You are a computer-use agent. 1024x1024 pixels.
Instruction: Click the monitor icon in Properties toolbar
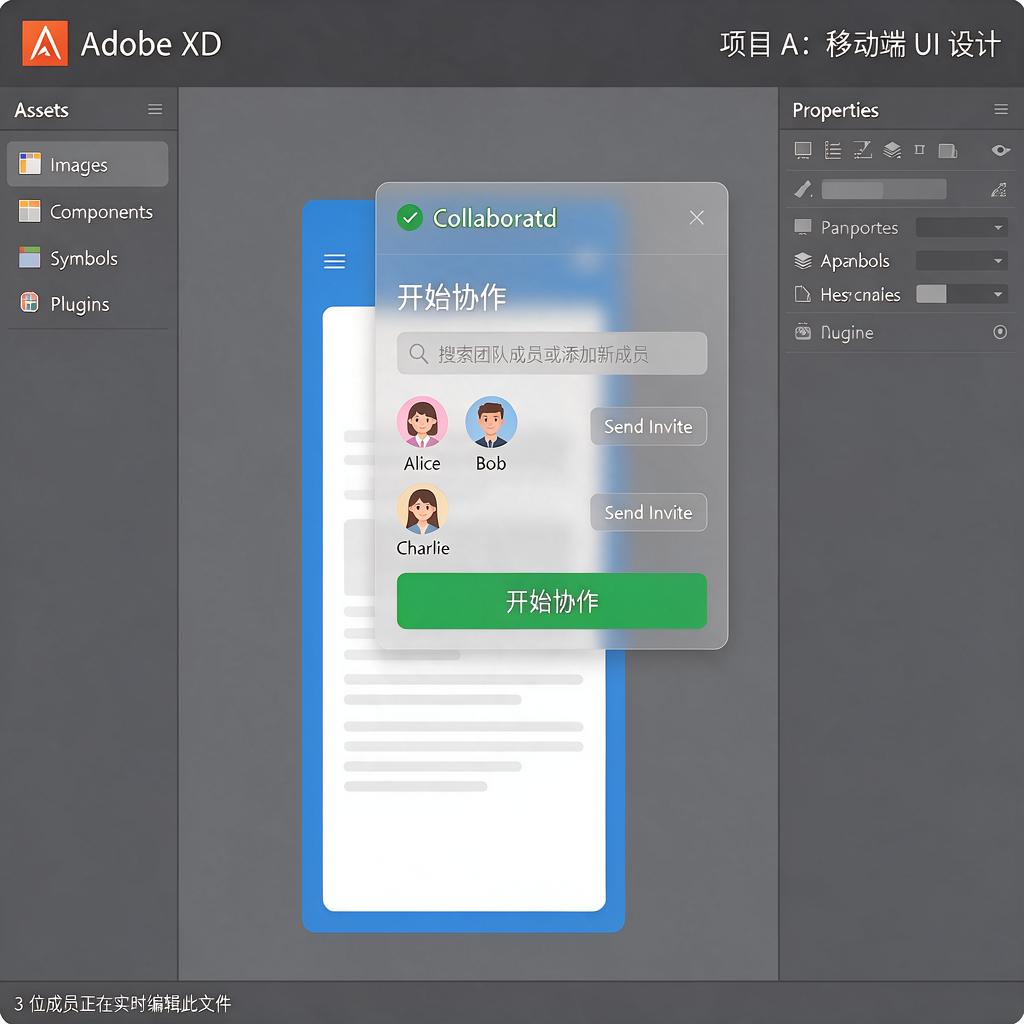[803, 150]
